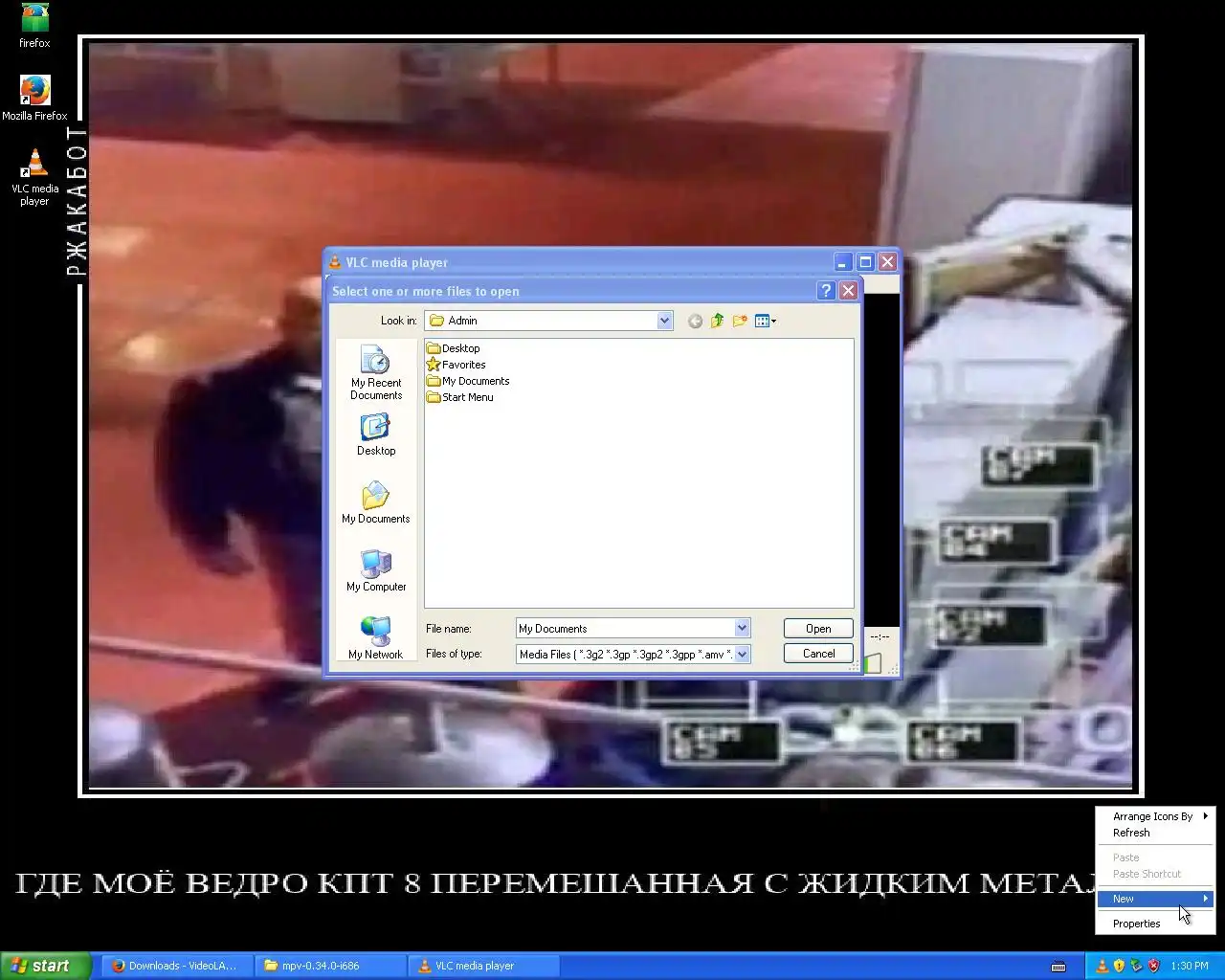This screenshot has height=980, width=1225.
Task: Go to My Computer in places bar
Action: pos(376,571)
